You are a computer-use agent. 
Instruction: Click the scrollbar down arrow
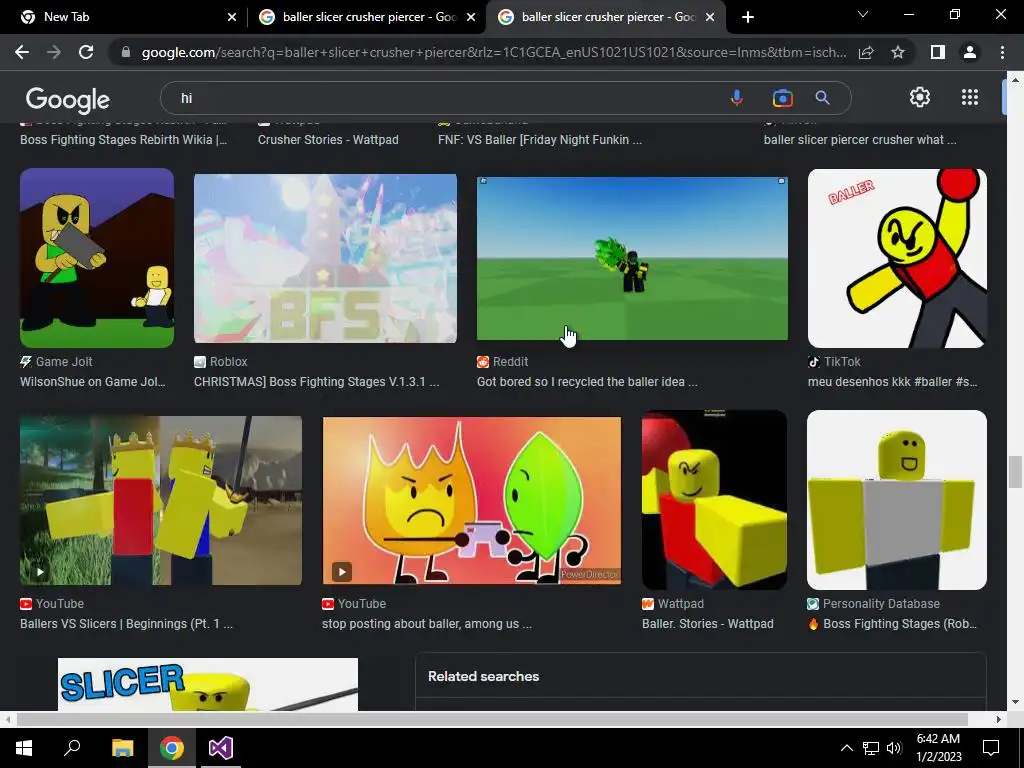pyautogui.click(x=1014, y=702)
